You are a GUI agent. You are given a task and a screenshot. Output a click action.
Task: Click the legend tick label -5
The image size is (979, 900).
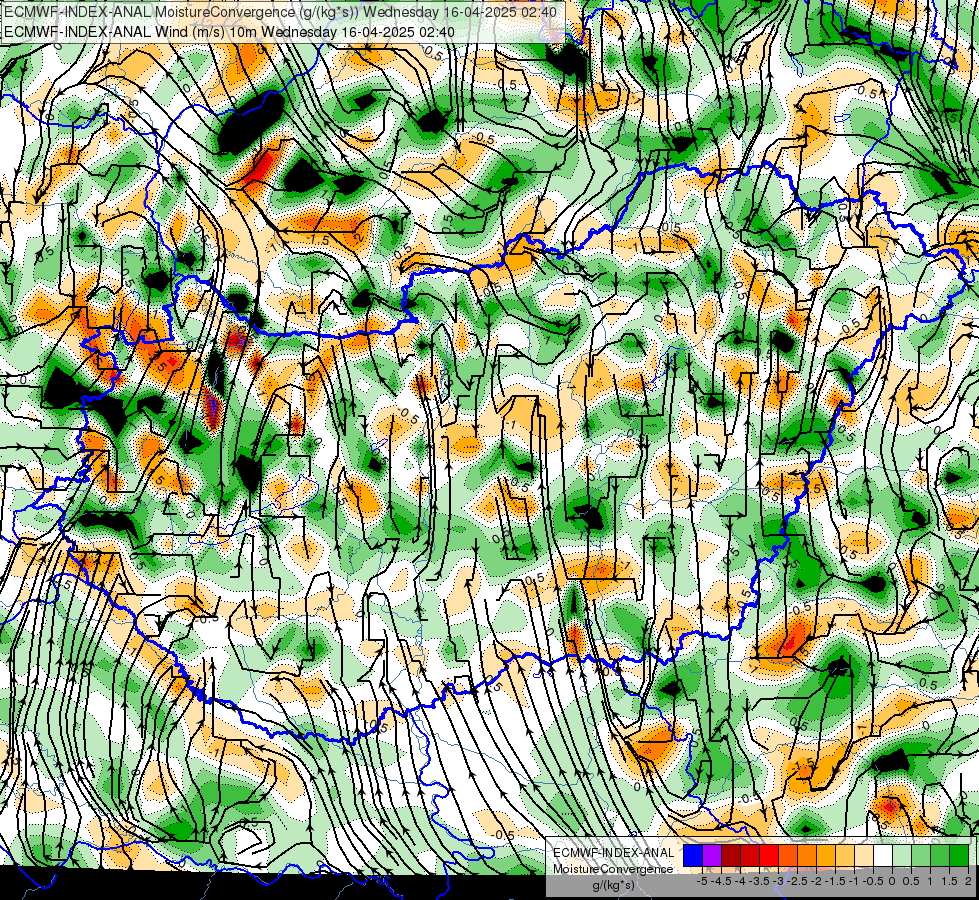[702, 881]
